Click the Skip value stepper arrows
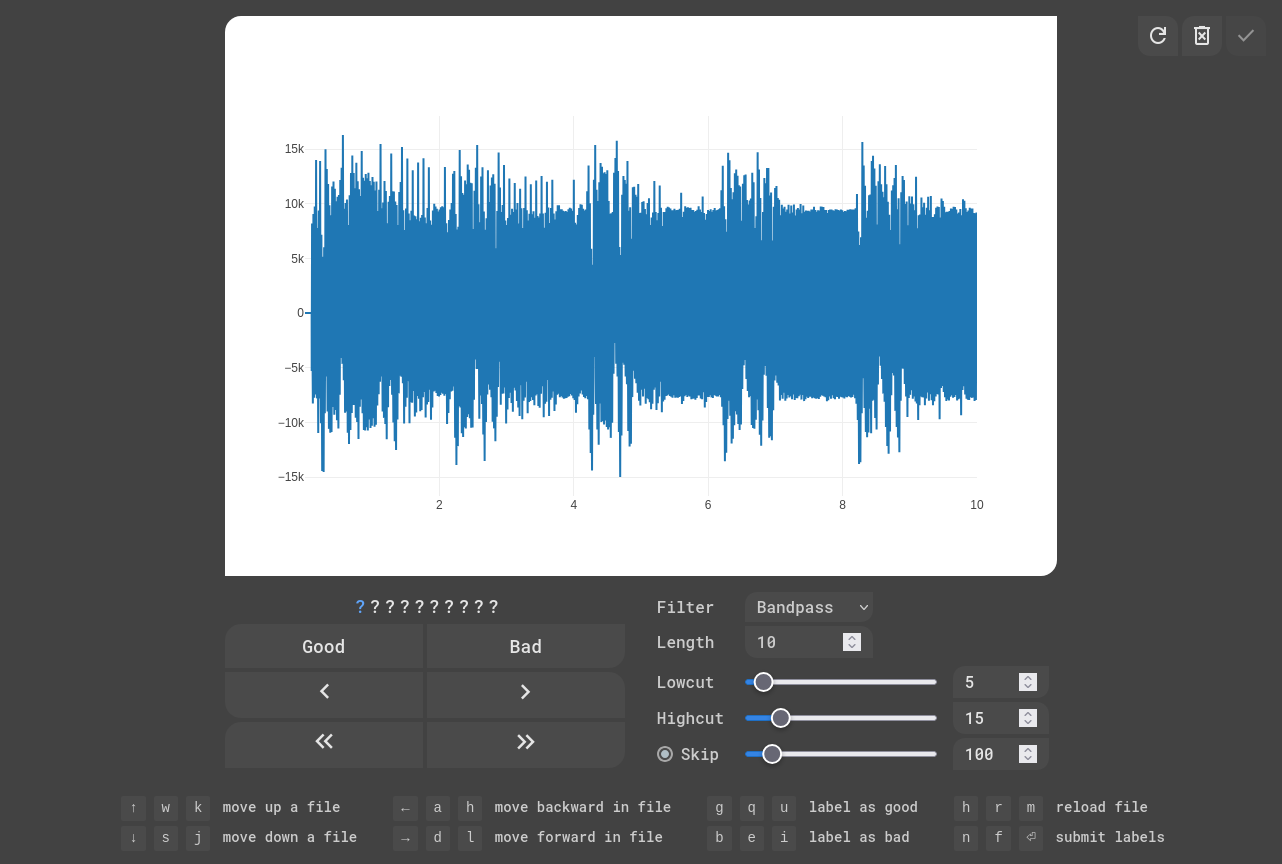 click(1027, 754)
